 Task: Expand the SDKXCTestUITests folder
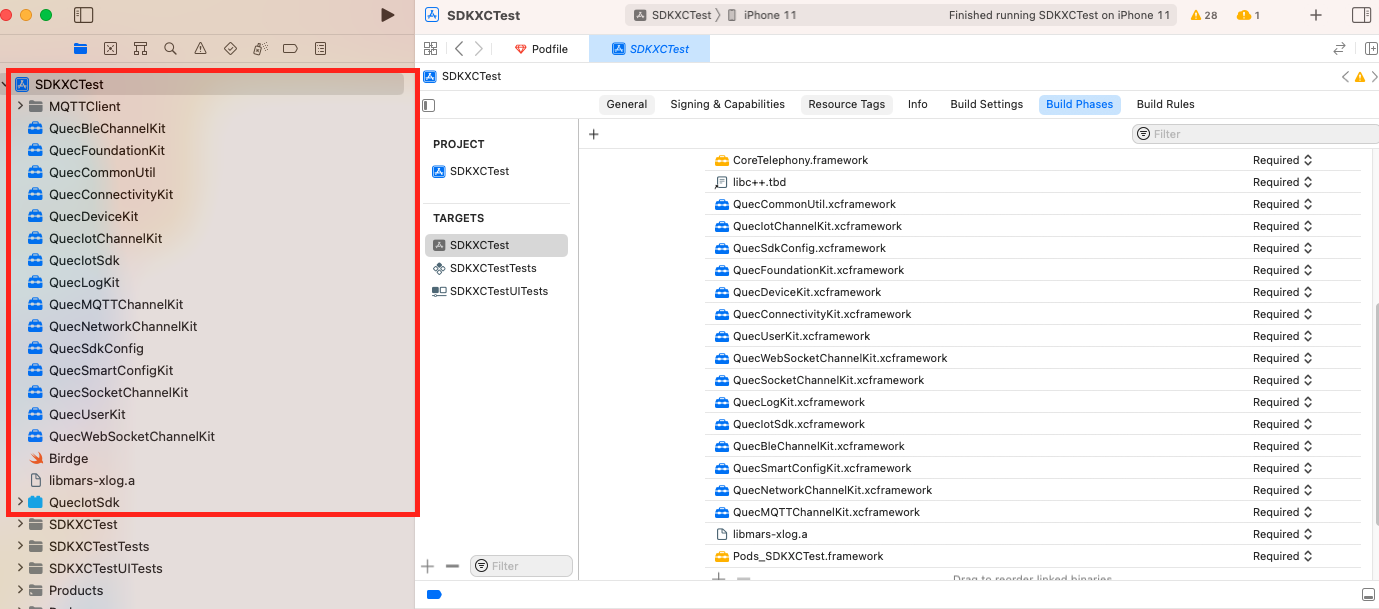20,568
